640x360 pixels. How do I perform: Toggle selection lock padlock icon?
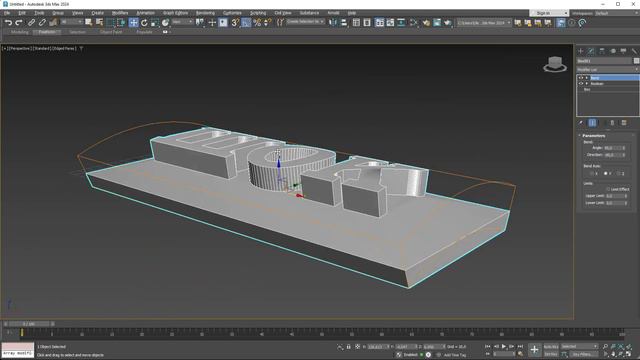click(x=349, y=347)
